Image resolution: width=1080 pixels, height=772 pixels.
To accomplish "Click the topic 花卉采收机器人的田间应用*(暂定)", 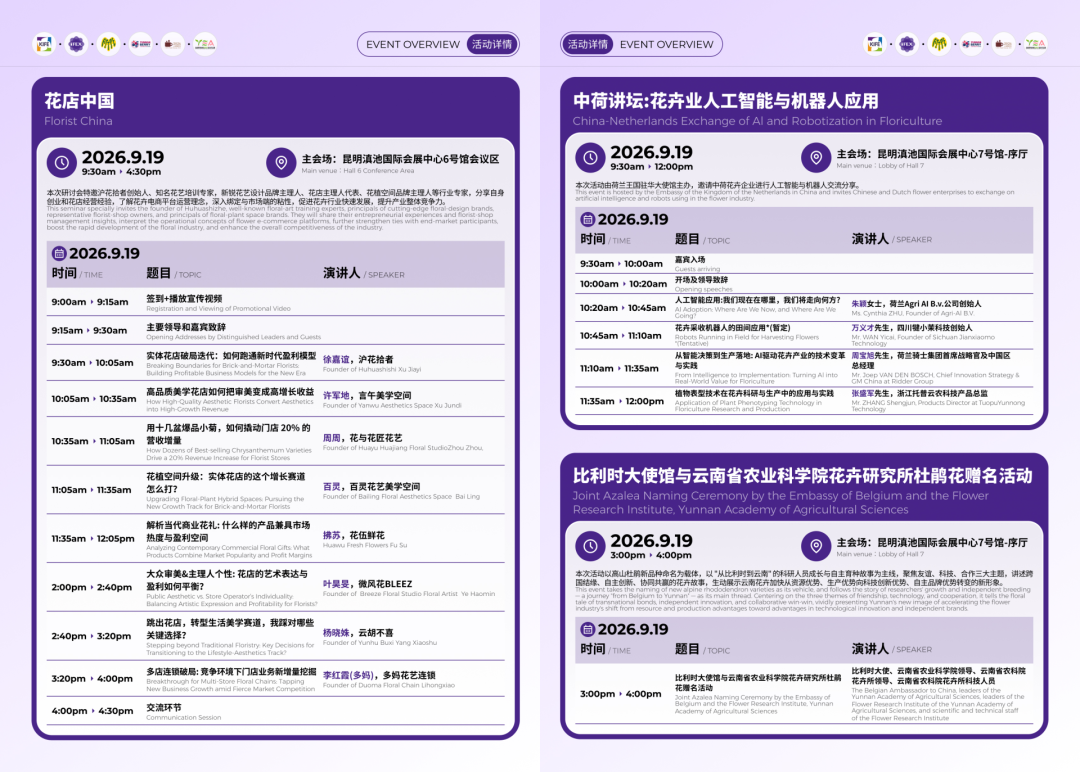I will (732, 328).
